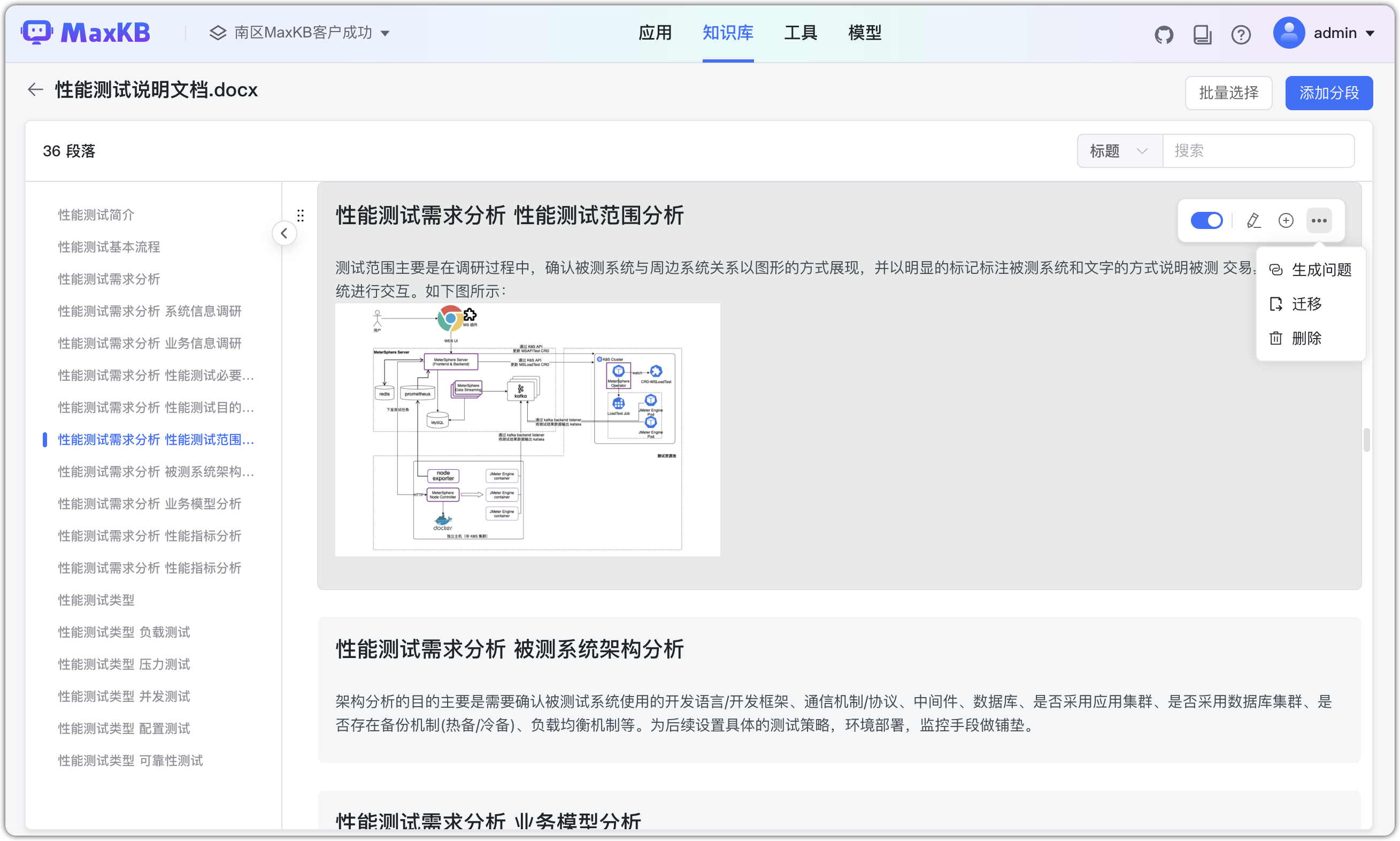Jump to 性能测试类型 in the outline
Image resolution: width=1400 pixels, height=841 pixels.
(96, 600)
